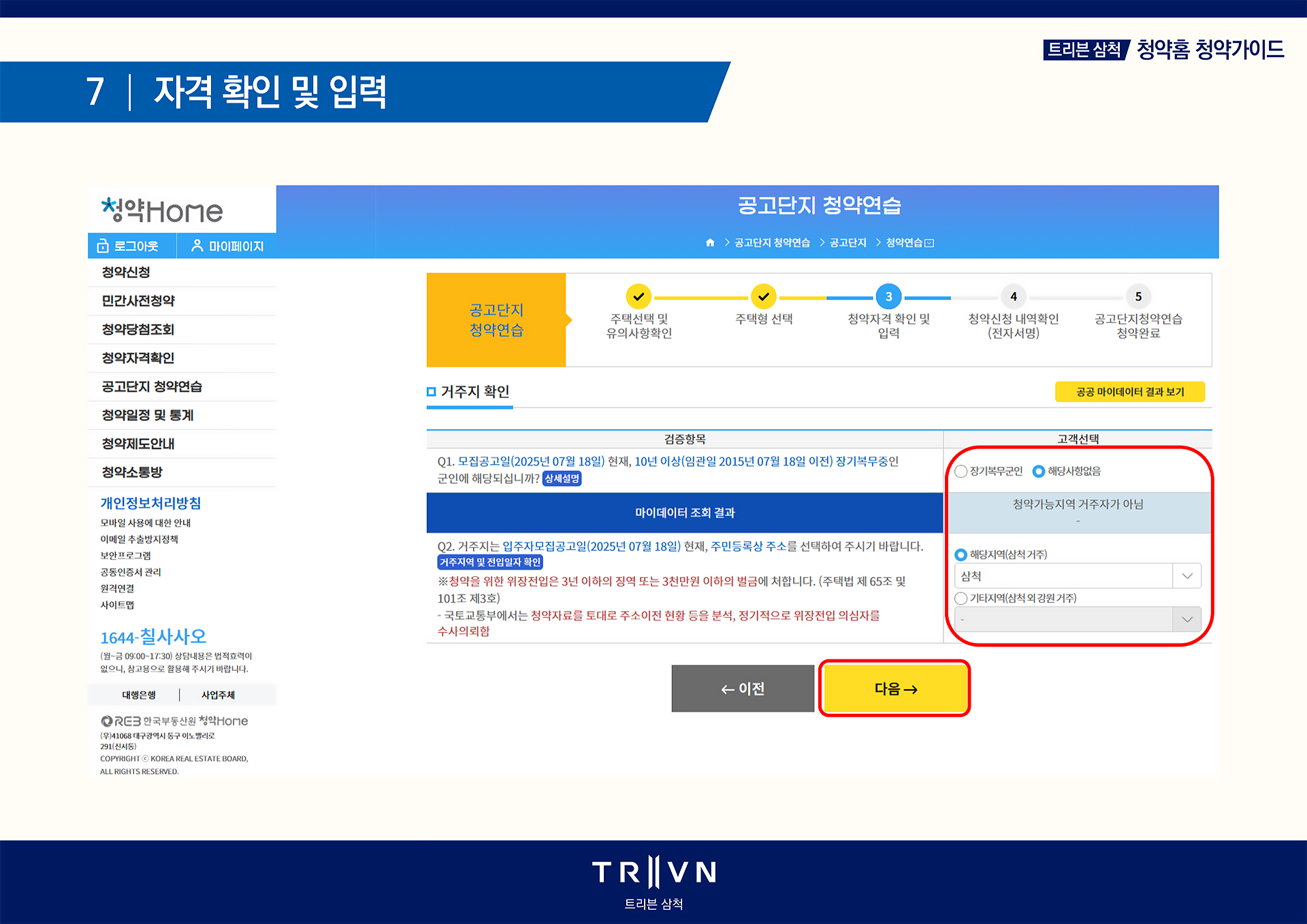The width and height of the screenshot is (1307, 924).
Task: Click 공공 마이데이터 결과 보기 button
Action: [x=1129, y=392]
